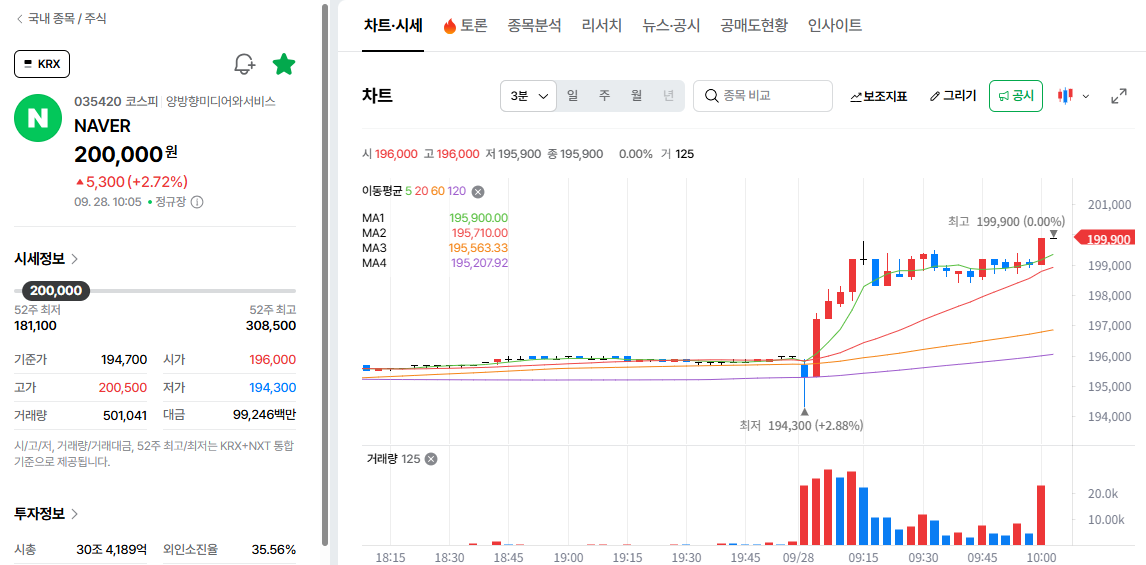Expand the chart to fullscreen
The image size is (1146, 565).
pyautogui.click(x=1118, y=96)
